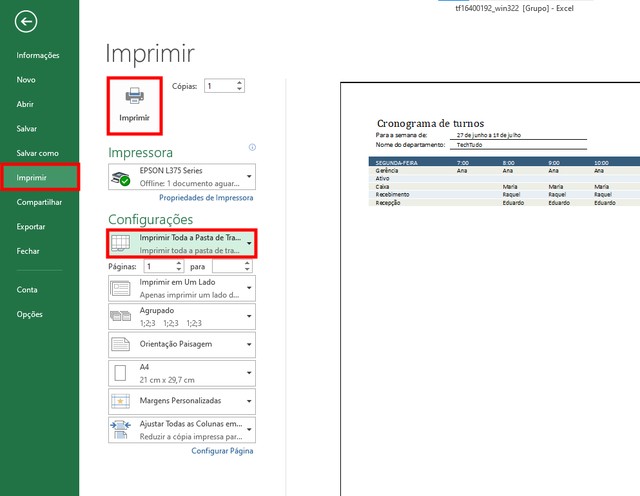Click the Recepção row label in preview

[x=388, y=202]
